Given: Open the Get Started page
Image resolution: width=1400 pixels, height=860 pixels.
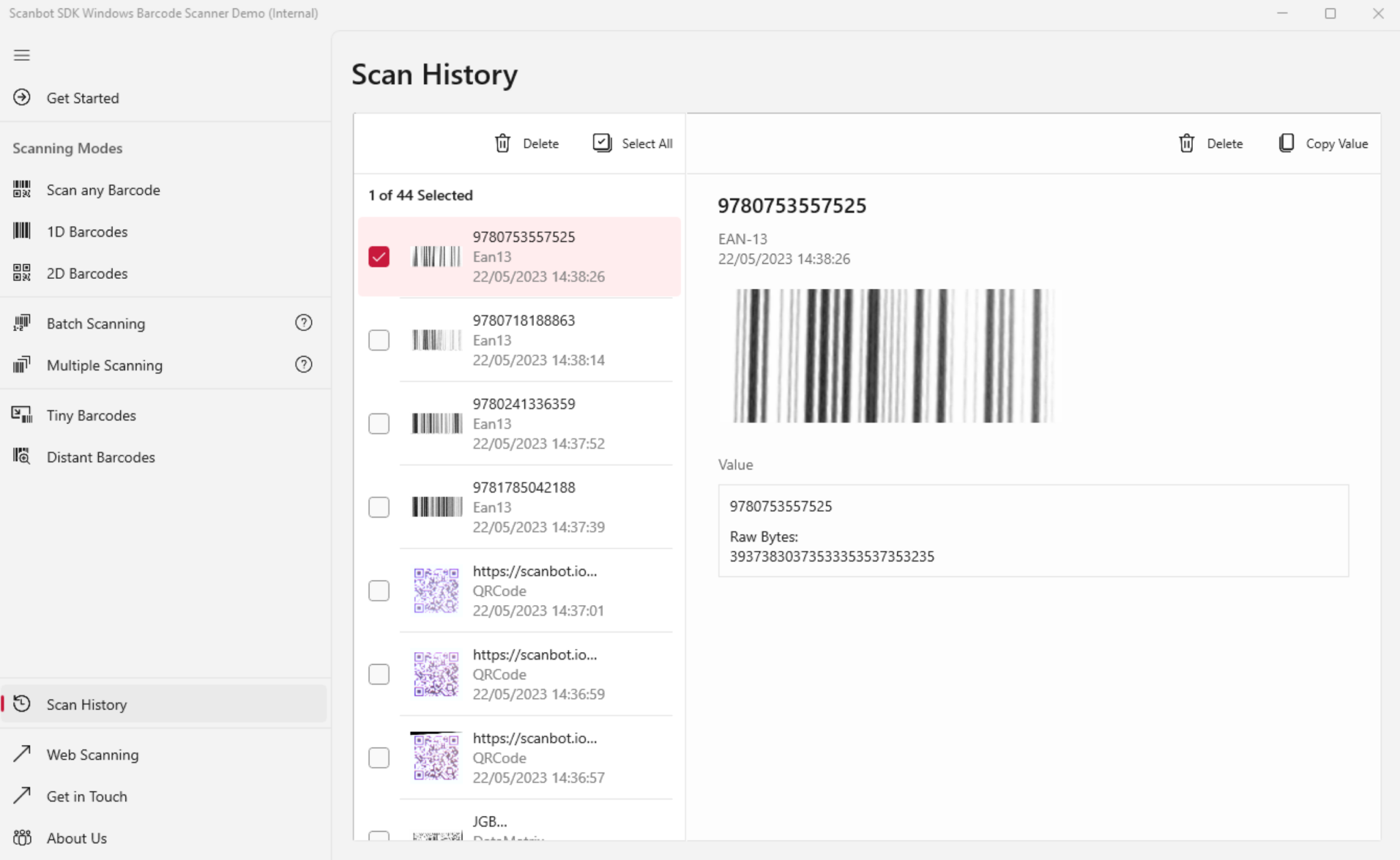Looking at the screenshot, I should (x=83, y=98).
